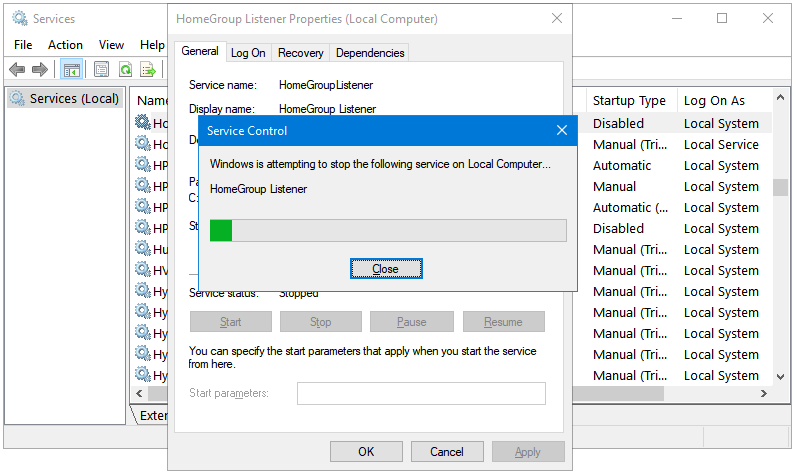Open the Properties toolbar icon

point(101,69)
